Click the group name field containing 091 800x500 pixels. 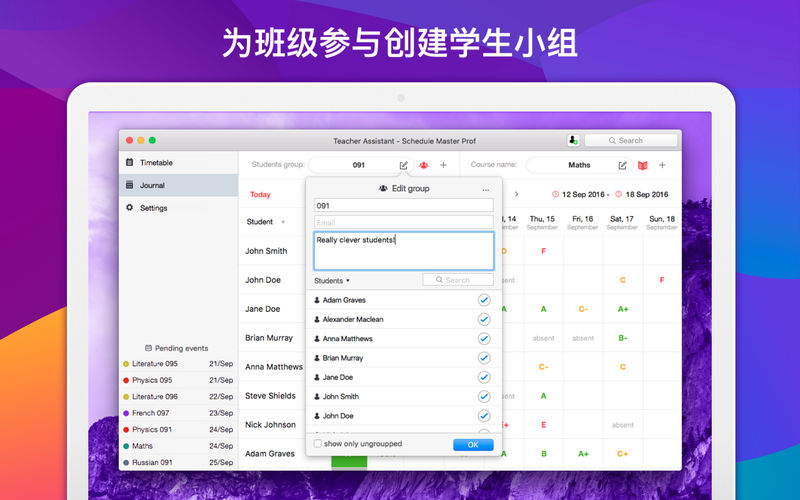[x=404, y=206]
